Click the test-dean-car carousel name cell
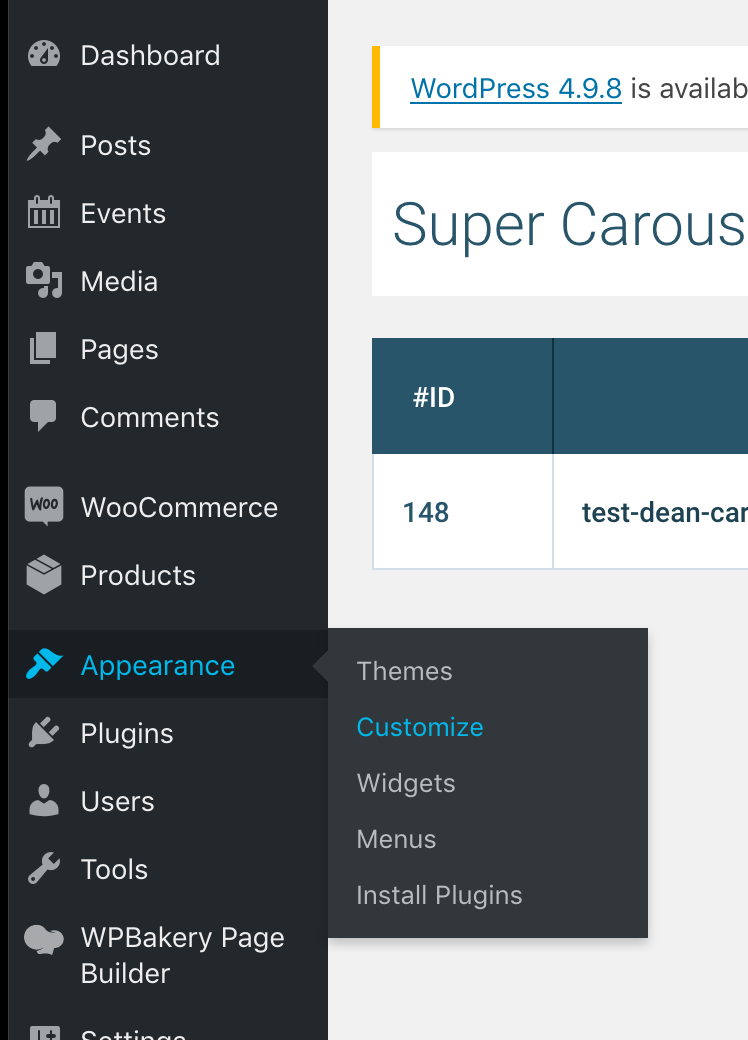 tap(651, 511)
